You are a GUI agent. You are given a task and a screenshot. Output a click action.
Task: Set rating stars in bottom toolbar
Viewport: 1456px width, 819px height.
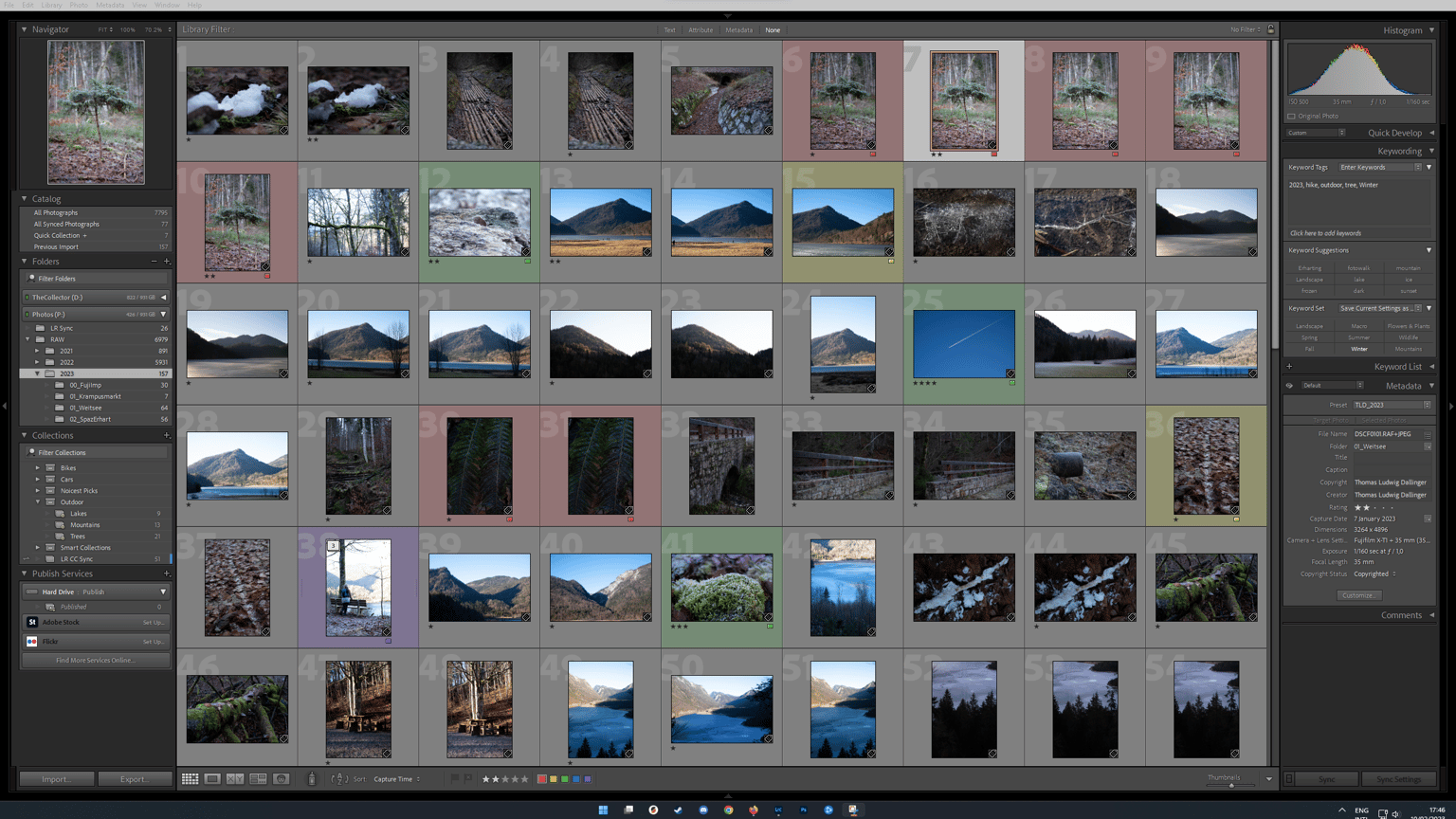(x=505, y=779)
